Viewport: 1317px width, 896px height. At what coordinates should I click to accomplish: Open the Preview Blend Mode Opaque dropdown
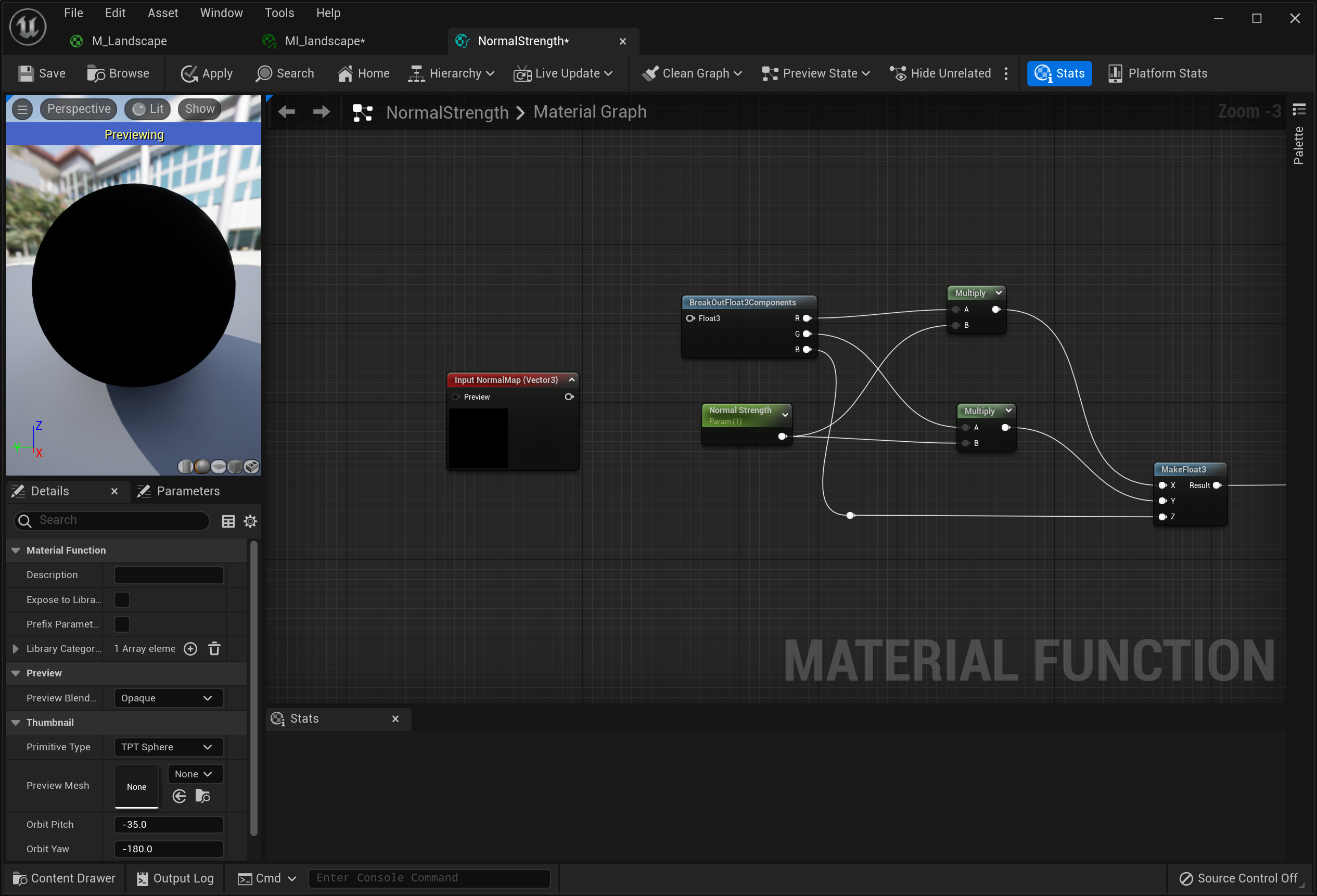pyautogui.click(x=168, y=698)
